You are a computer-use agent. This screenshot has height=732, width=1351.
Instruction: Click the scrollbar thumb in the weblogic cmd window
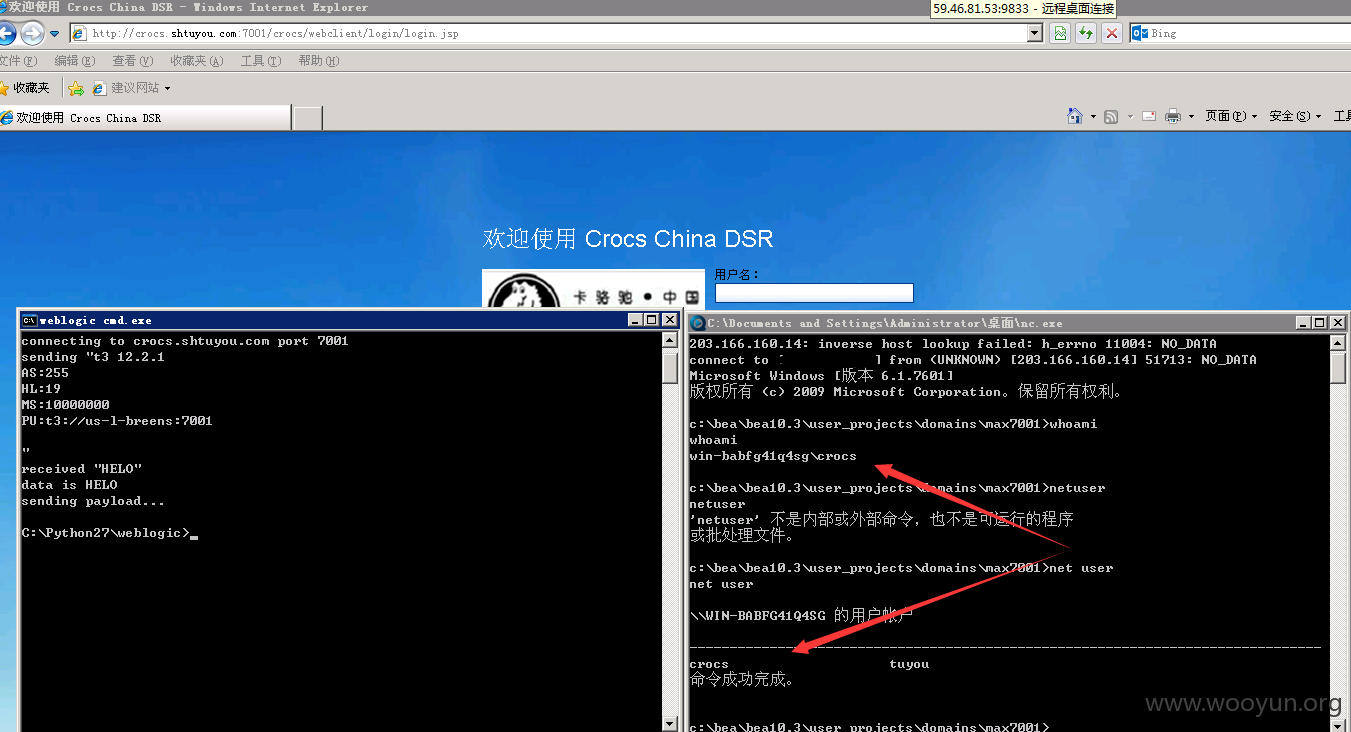pyautogui.click(x=670, y=368)
